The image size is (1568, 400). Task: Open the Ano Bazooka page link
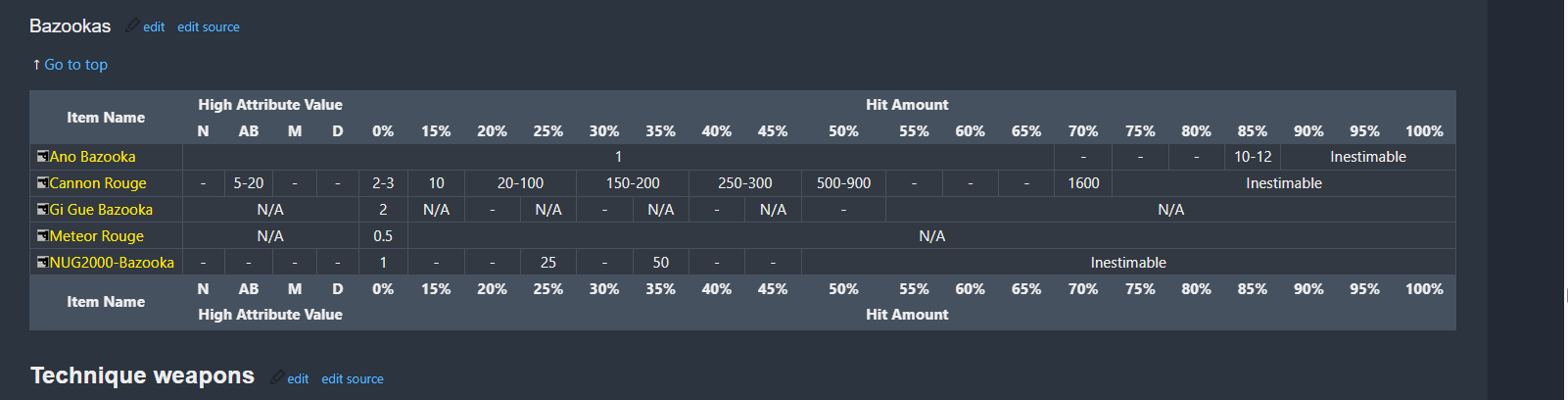93,157
